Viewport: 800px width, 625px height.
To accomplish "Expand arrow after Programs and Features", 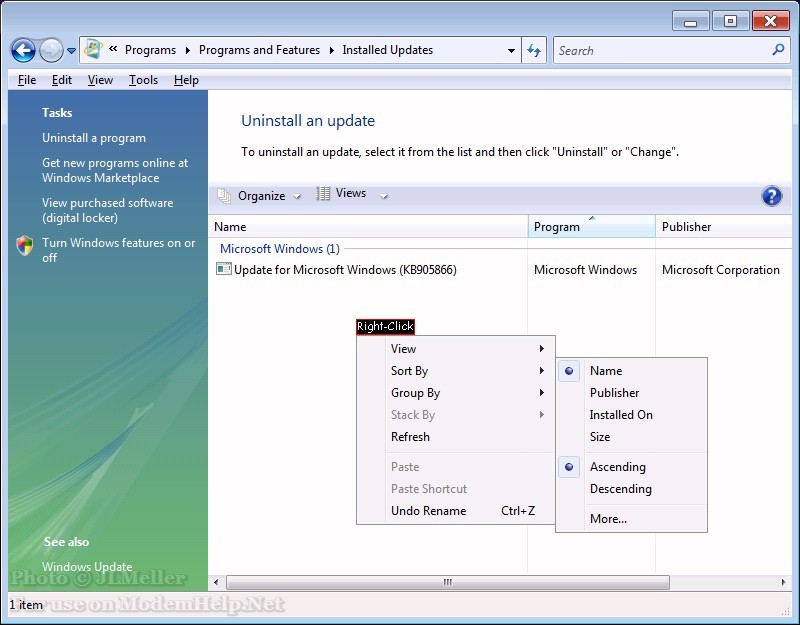I will pyautogui.click(x=332, y=50).
